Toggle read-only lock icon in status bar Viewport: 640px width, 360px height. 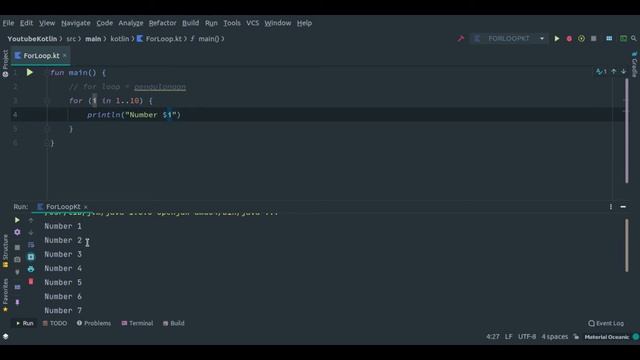(x=576, y=337)
